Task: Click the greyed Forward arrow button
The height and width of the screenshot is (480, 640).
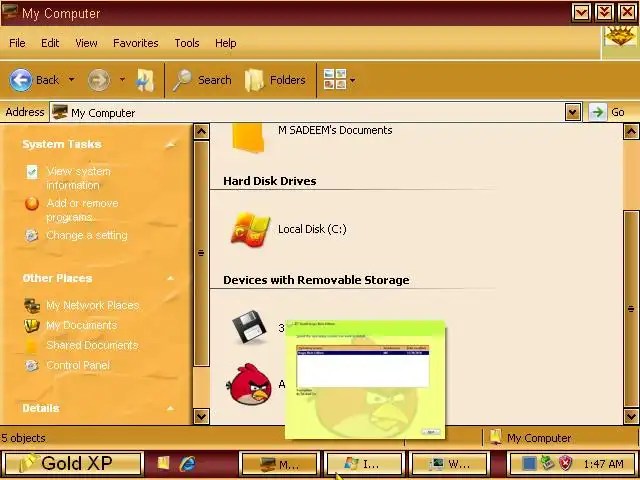Action: pyautogui.click(x=99, y=80)
